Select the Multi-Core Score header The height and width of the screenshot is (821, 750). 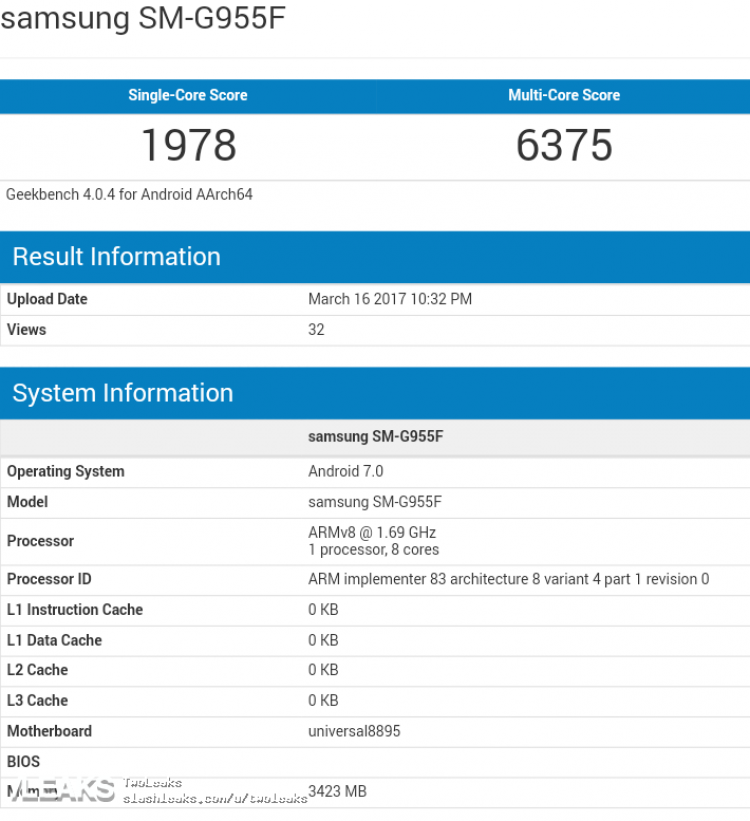pyautogui.click(x=563, y=95)
